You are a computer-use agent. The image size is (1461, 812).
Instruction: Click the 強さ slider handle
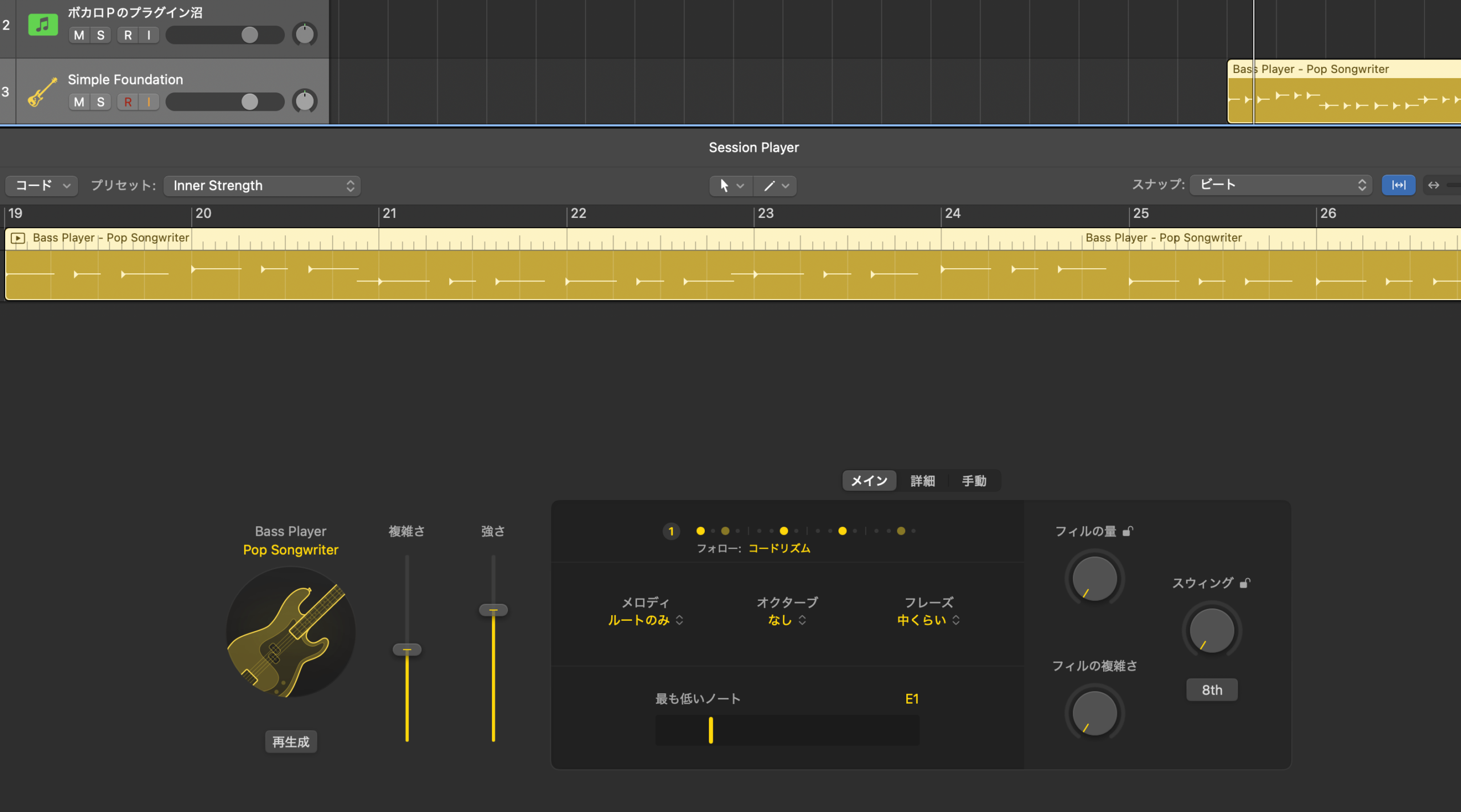[x=494, y=610]
